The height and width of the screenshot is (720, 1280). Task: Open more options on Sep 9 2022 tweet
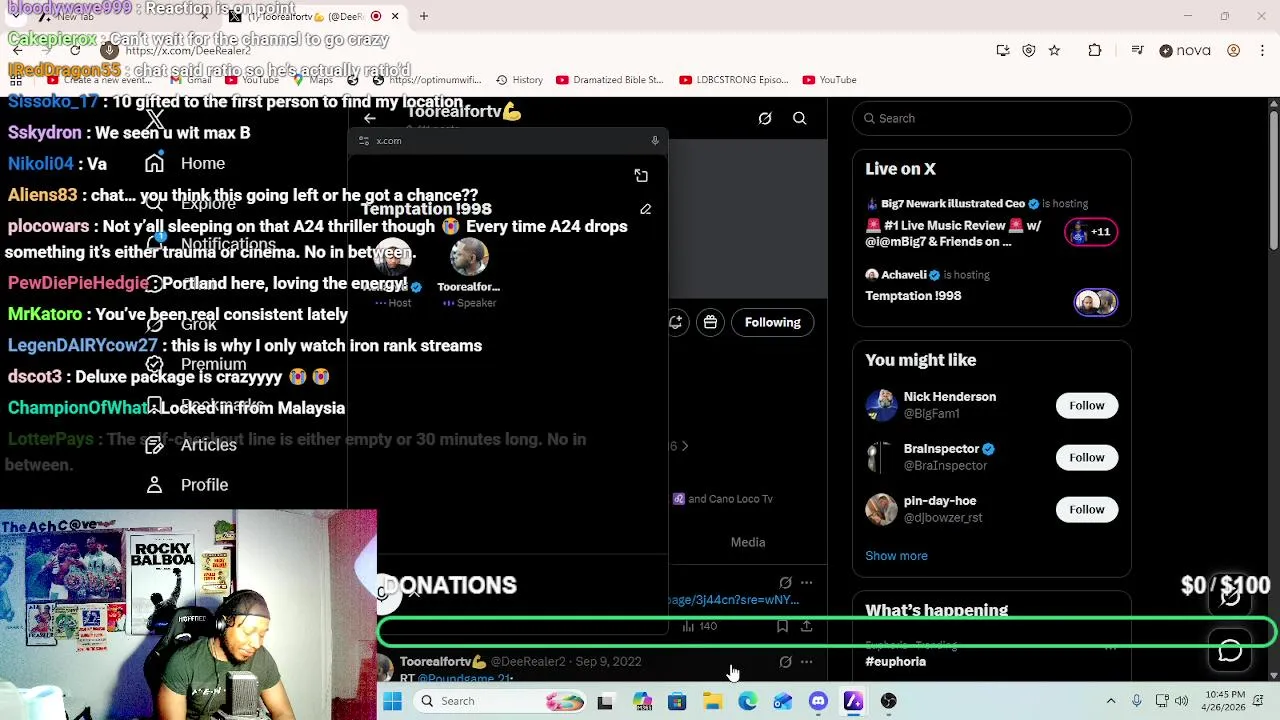pos(806,662)
